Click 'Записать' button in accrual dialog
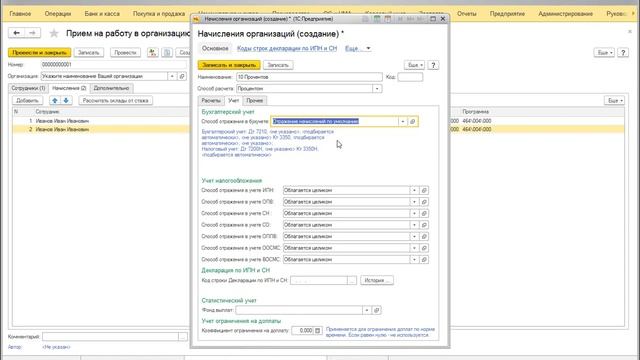The width and height of the screenshot is (640, 360). click(278, 65)
